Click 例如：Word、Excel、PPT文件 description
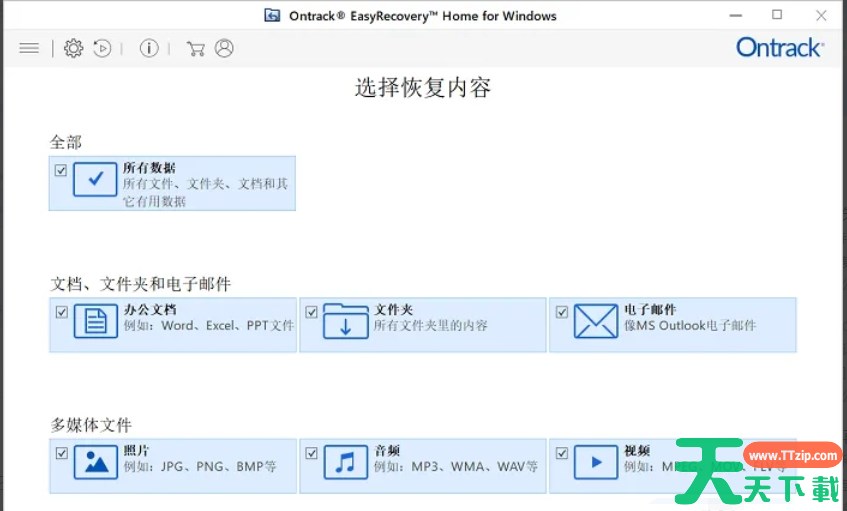The width and height of the screenshot is (847, 511). click(209, 326)
